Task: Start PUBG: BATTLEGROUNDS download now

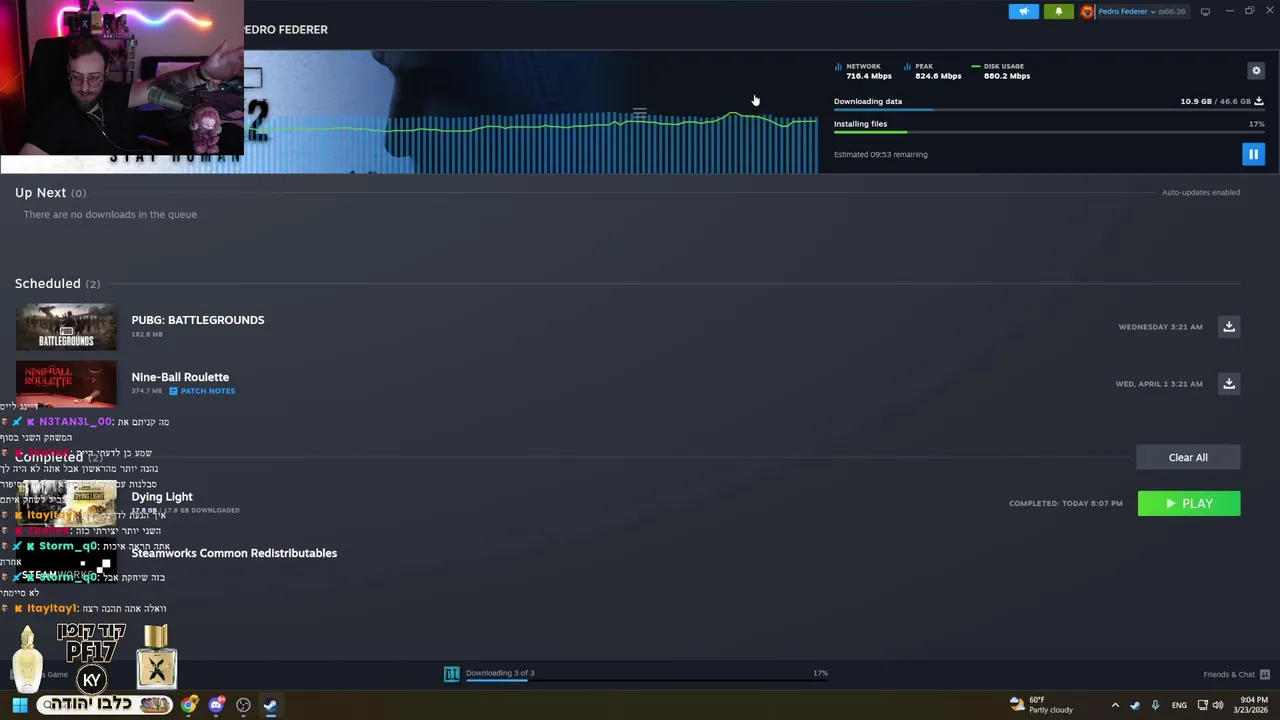Action: click(x=1229, y=327)
